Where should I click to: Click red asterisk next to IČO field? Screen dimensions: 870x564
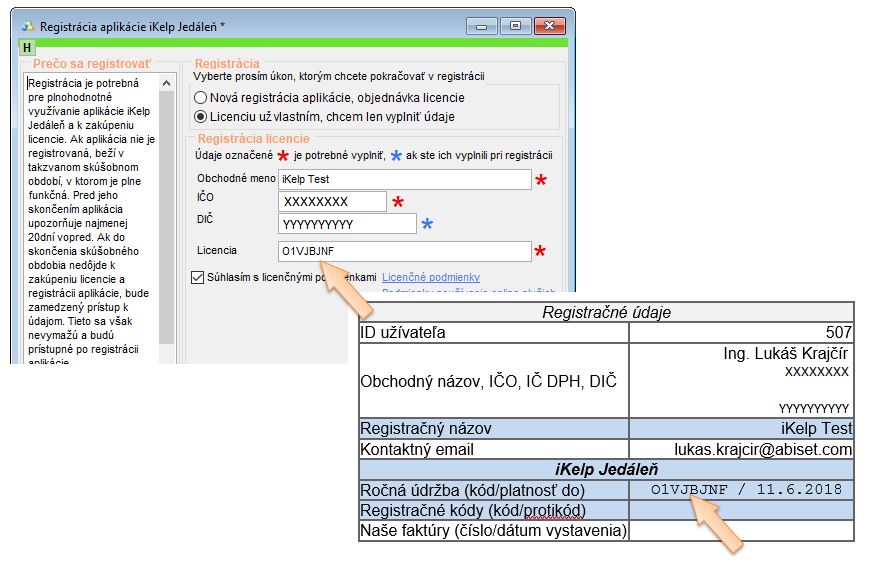(397, 203)
